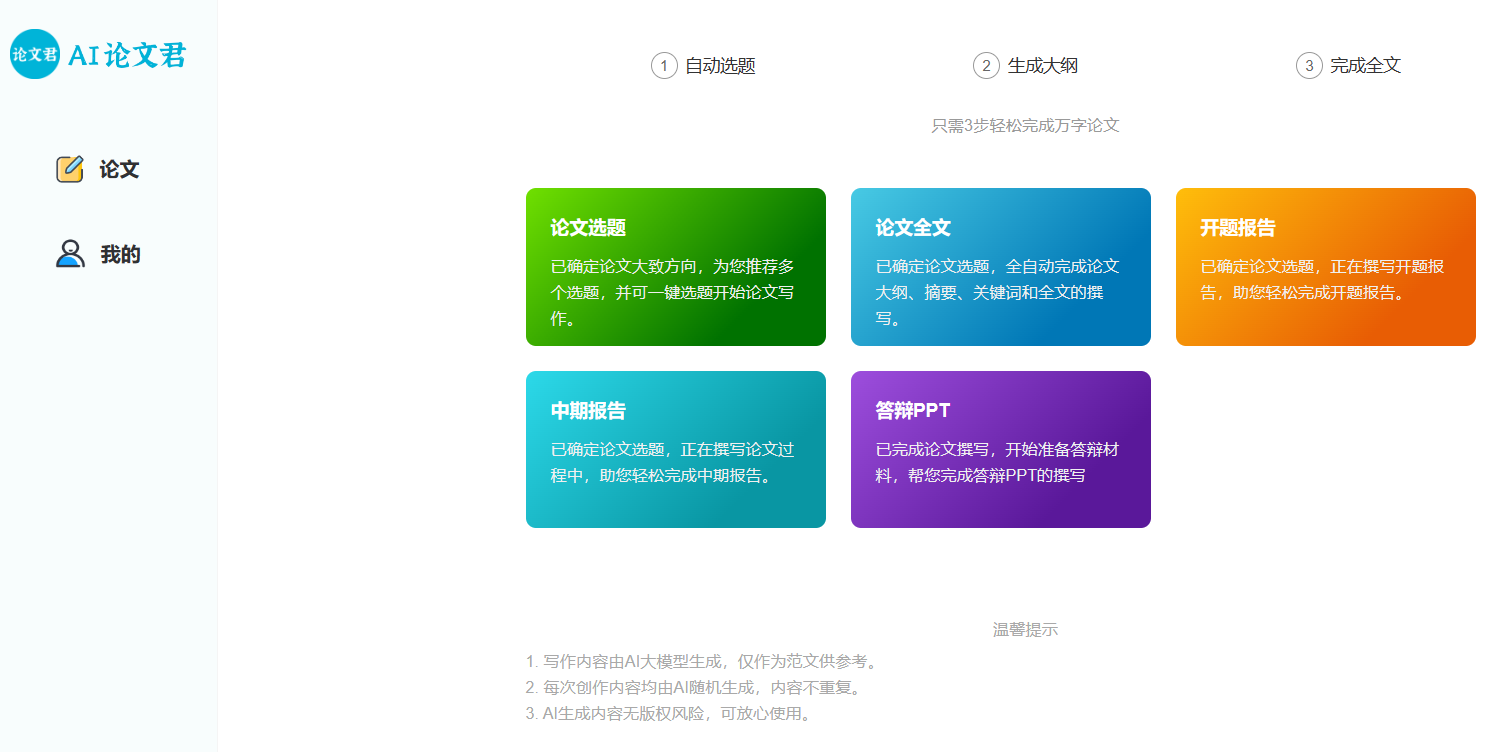Click the circled number 3 step icon
This screenshot has width=1509, height=752.
tap(1309, 66)
